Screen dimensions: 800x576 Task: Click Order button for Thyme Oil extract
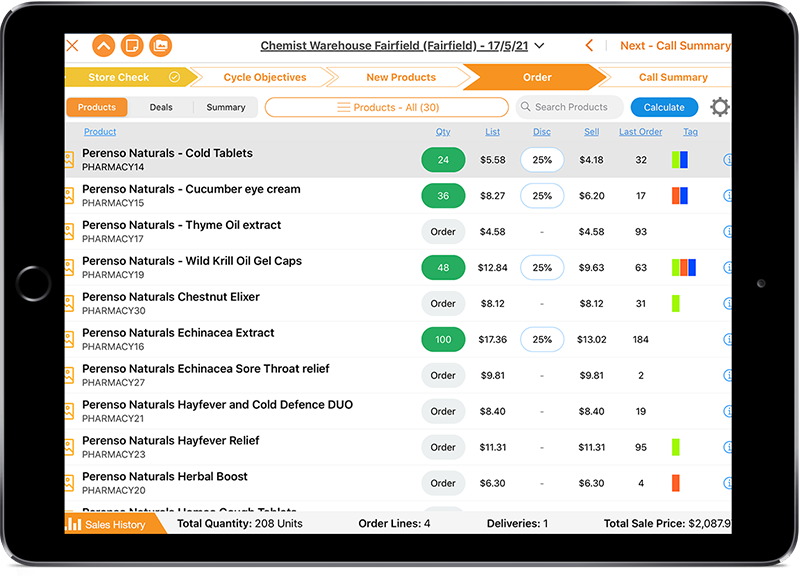443,232
